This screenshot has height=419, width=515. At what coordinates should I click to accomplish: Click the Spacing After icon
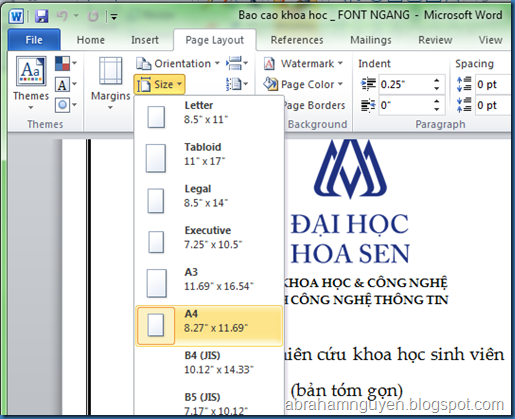(x=464, y=105)
